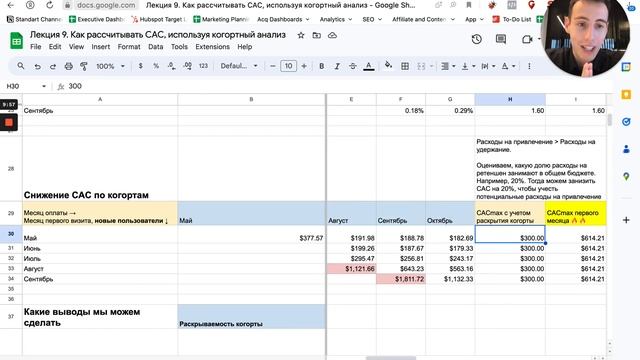
Task: Toggle italic formatting
Action: (x=337, y=66)
